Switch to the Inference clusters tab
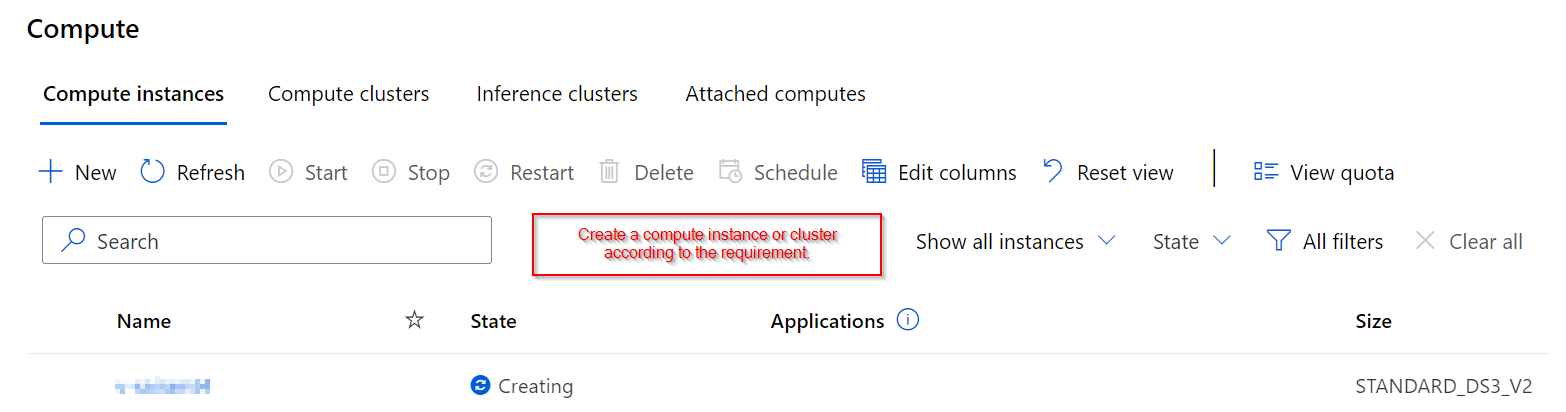Screen dimensions: 1566x412 pos(557,94)
